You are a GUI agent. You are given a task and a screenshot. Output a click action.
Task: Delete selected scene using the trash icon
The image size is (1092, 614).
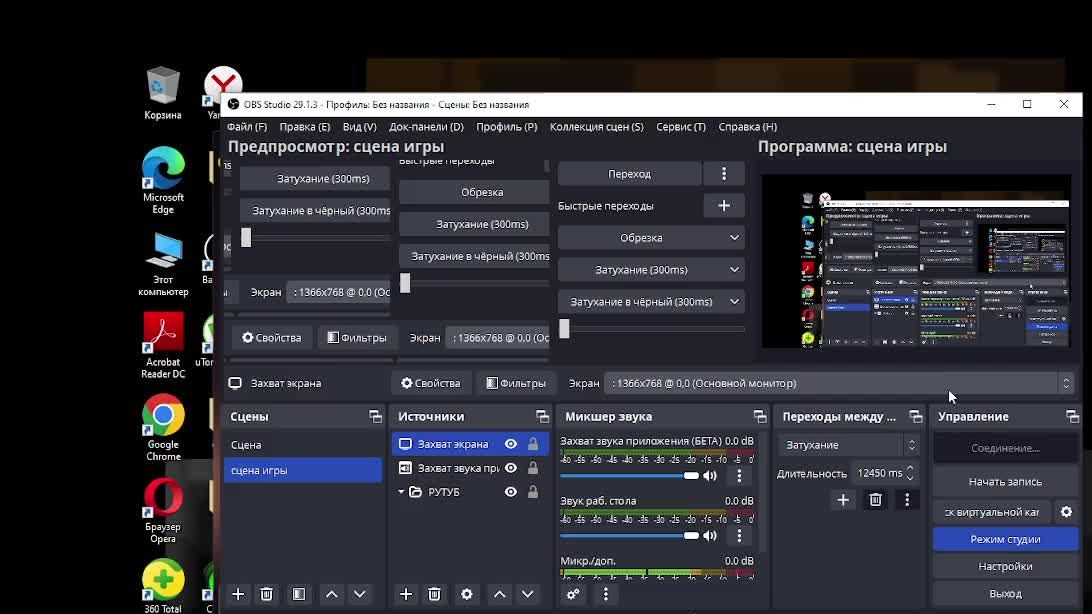(266, 594)
